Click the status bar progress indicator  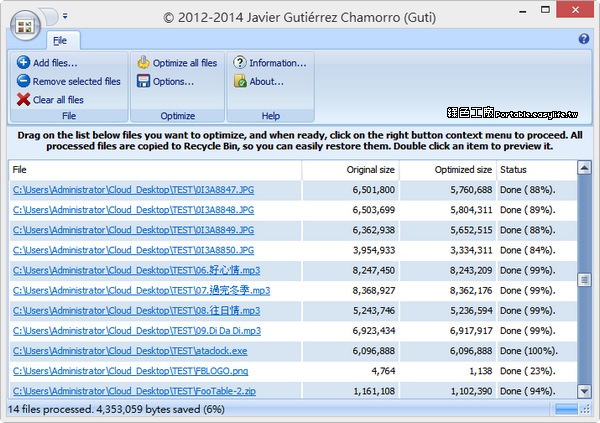click(x=566, y=410)
